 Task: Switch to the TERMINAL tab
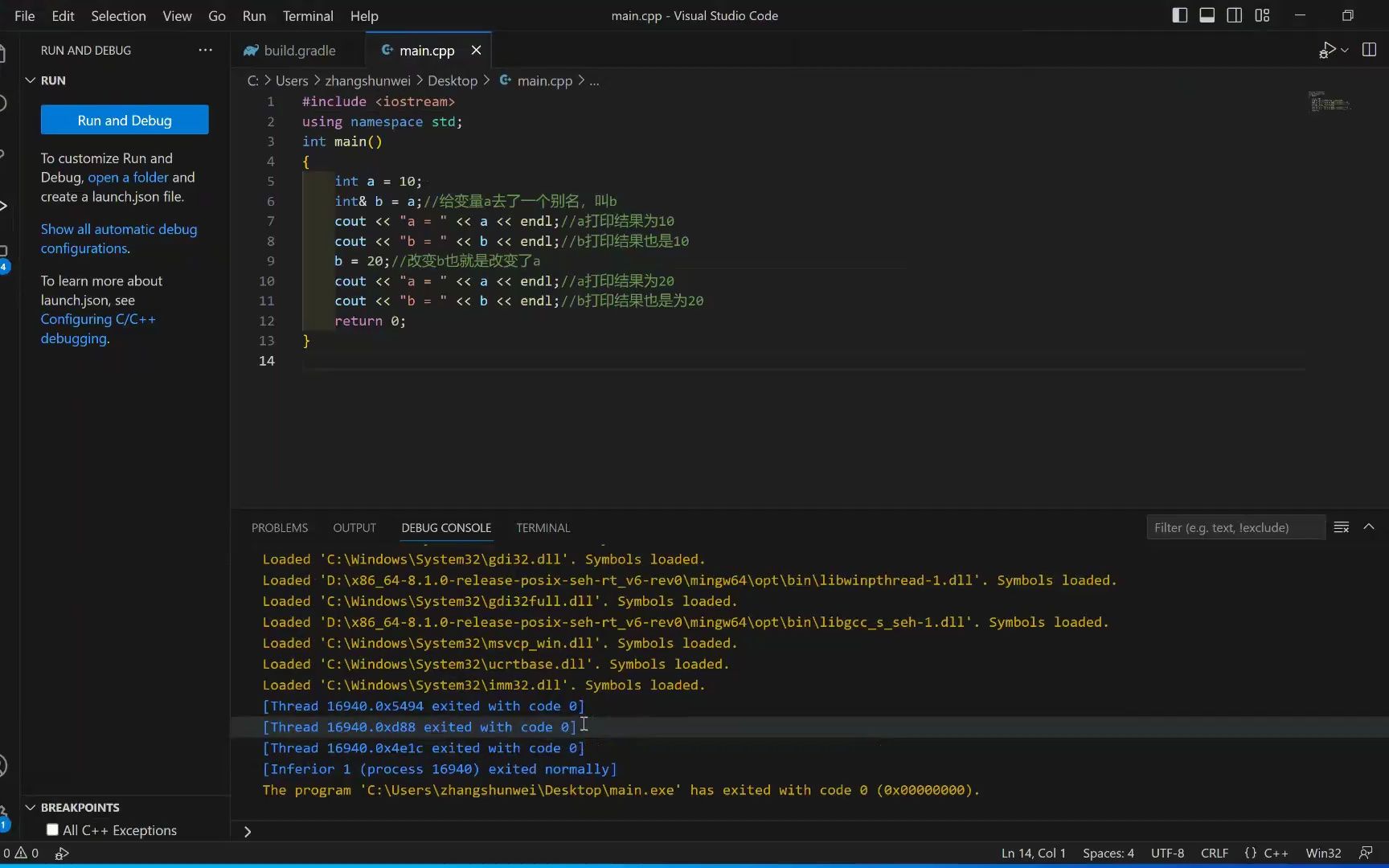click(x=543, y=527)
